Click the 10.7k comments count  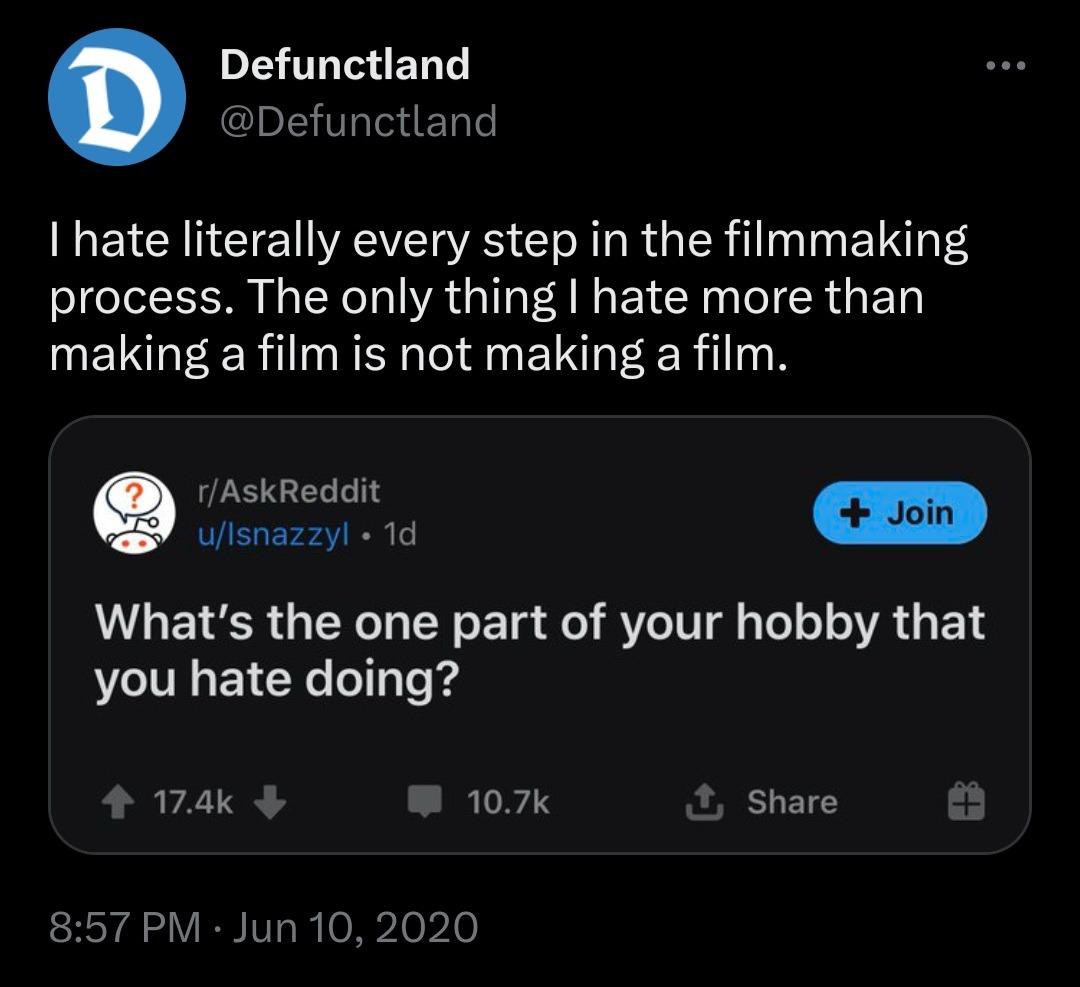[508, 801]
